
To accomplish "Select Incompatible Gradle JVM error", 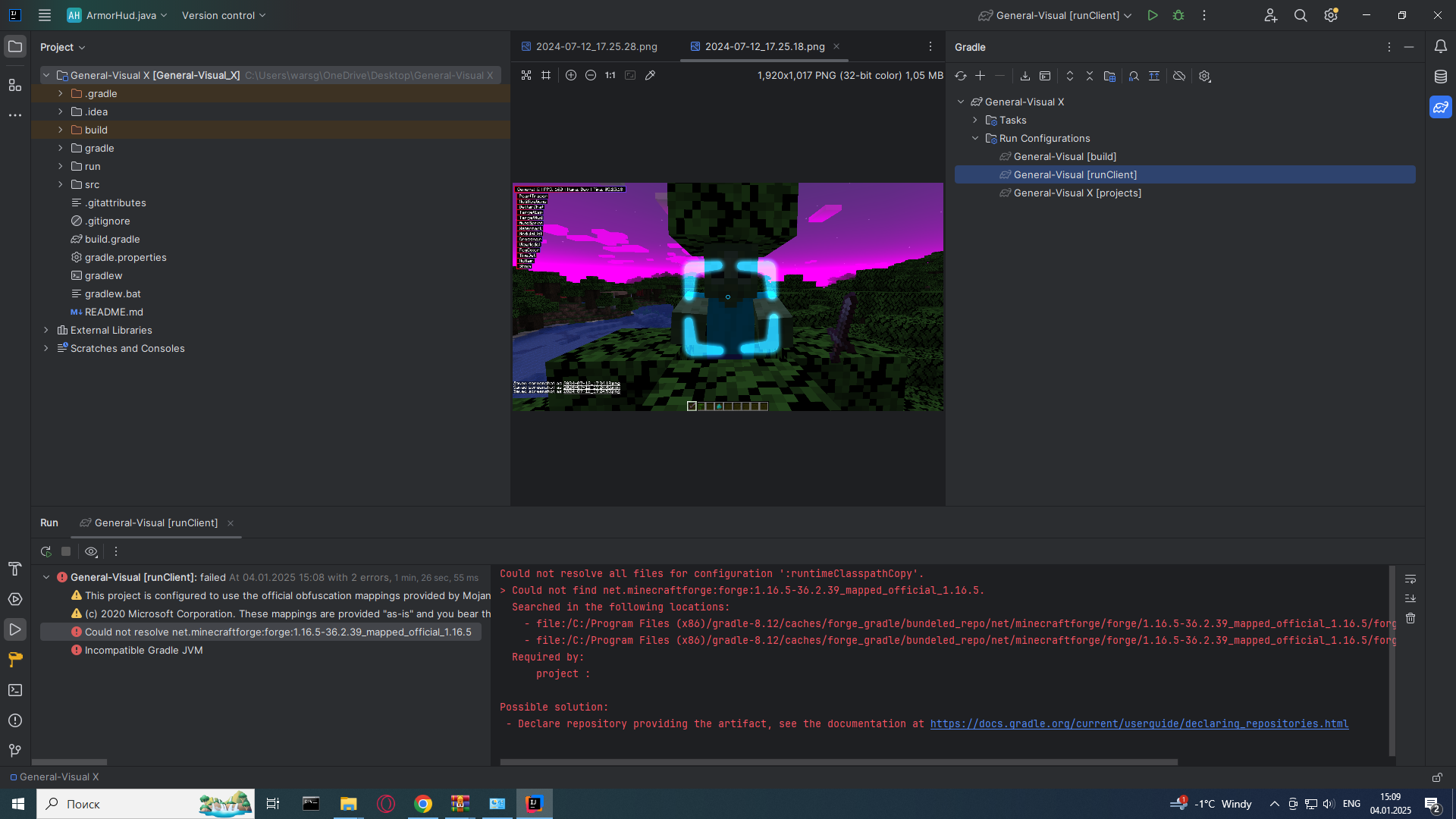I will [x=143, y=650].
